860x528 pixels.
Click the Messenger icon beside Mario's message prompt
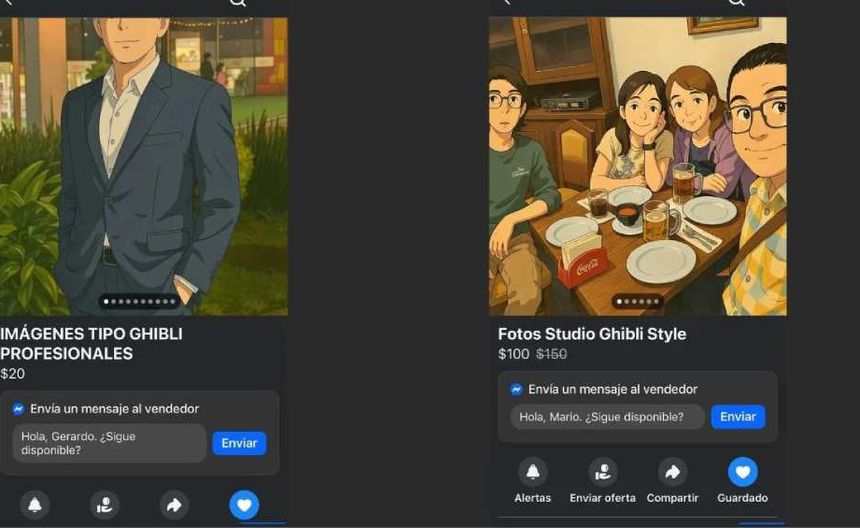coord(516,389)
